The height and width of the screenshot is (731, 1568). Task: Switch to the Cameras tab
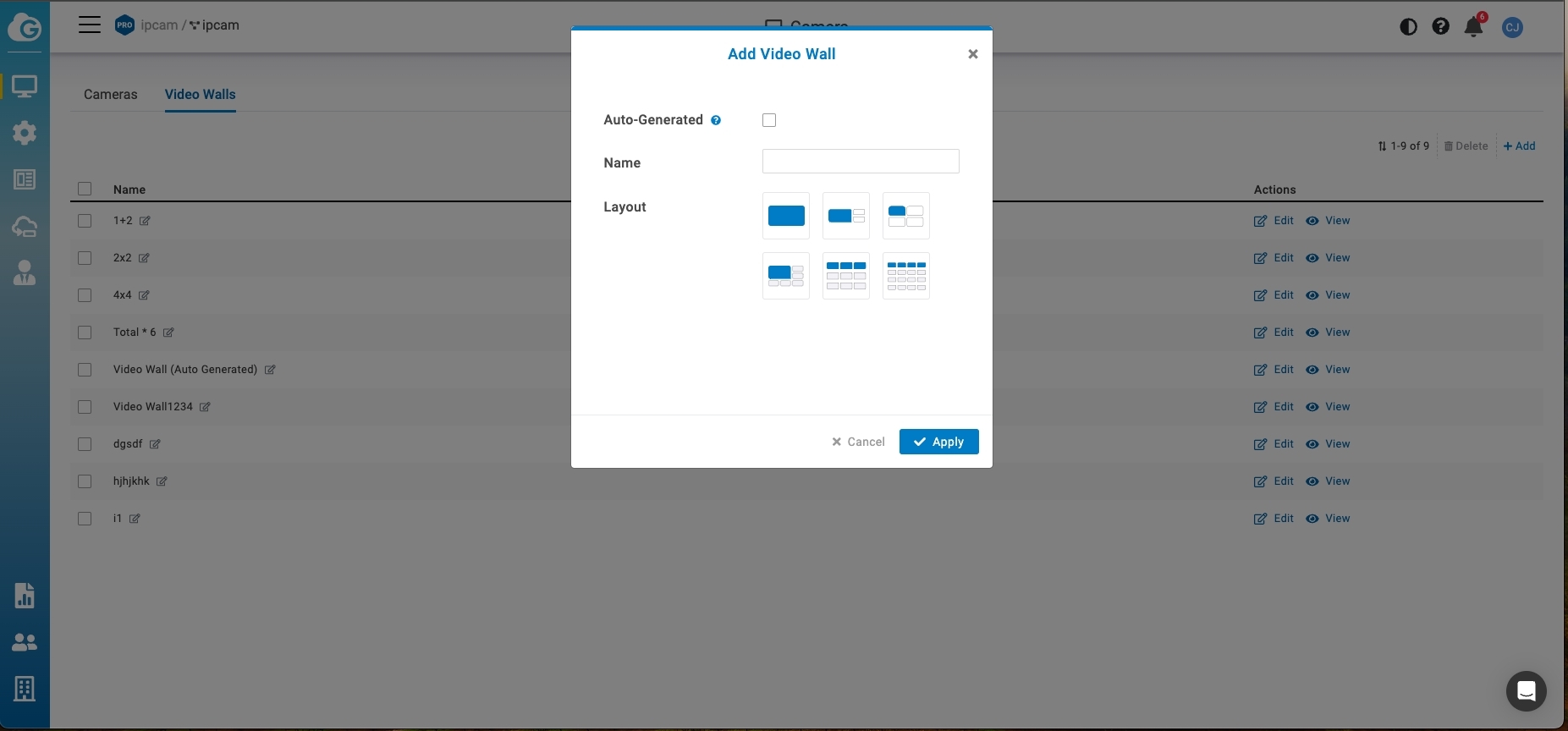110,95
